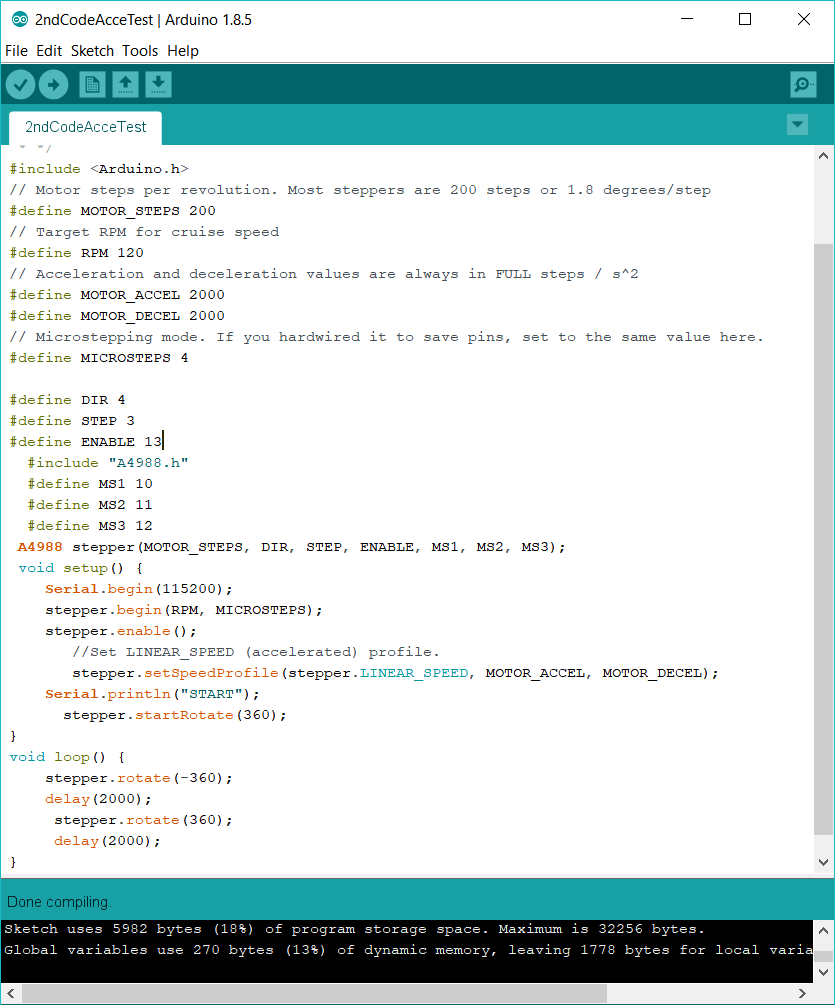Click editor scrollbar down arrow
The width and height of the screenshot is (835, 1005).
click(x=824, y=862)
